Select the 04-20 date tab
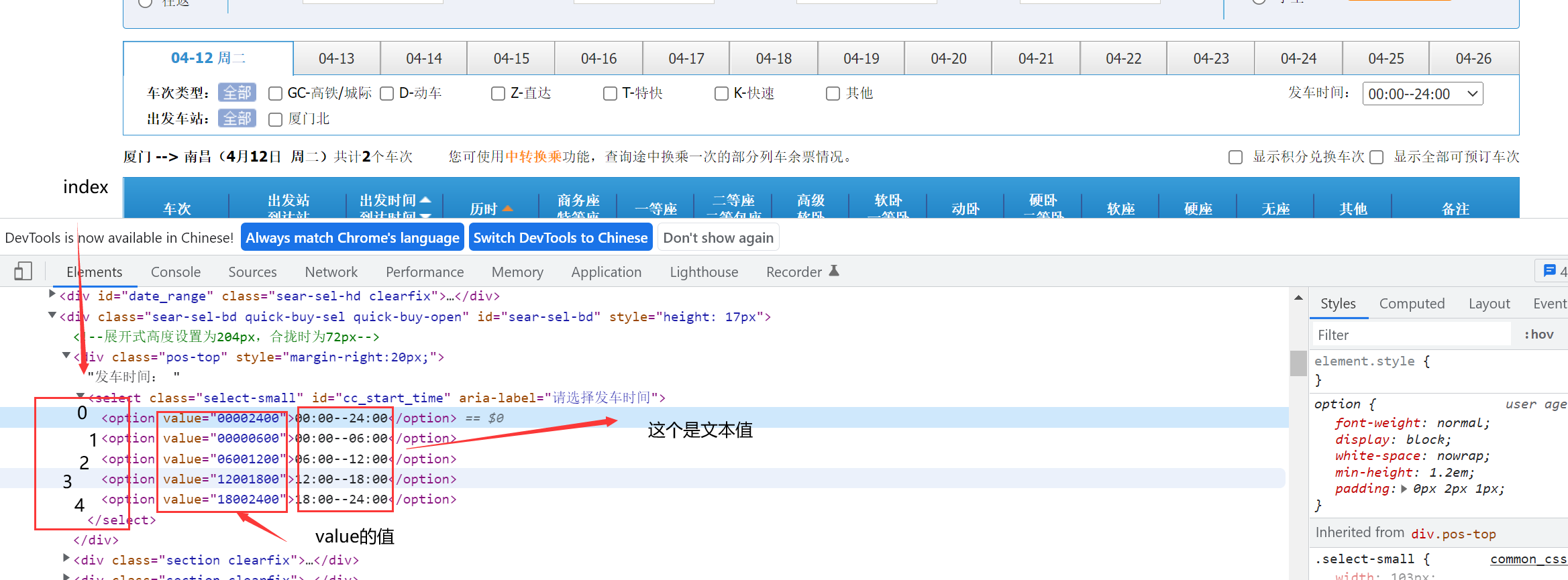The image size is (1568, 580). tap(949, 58)
